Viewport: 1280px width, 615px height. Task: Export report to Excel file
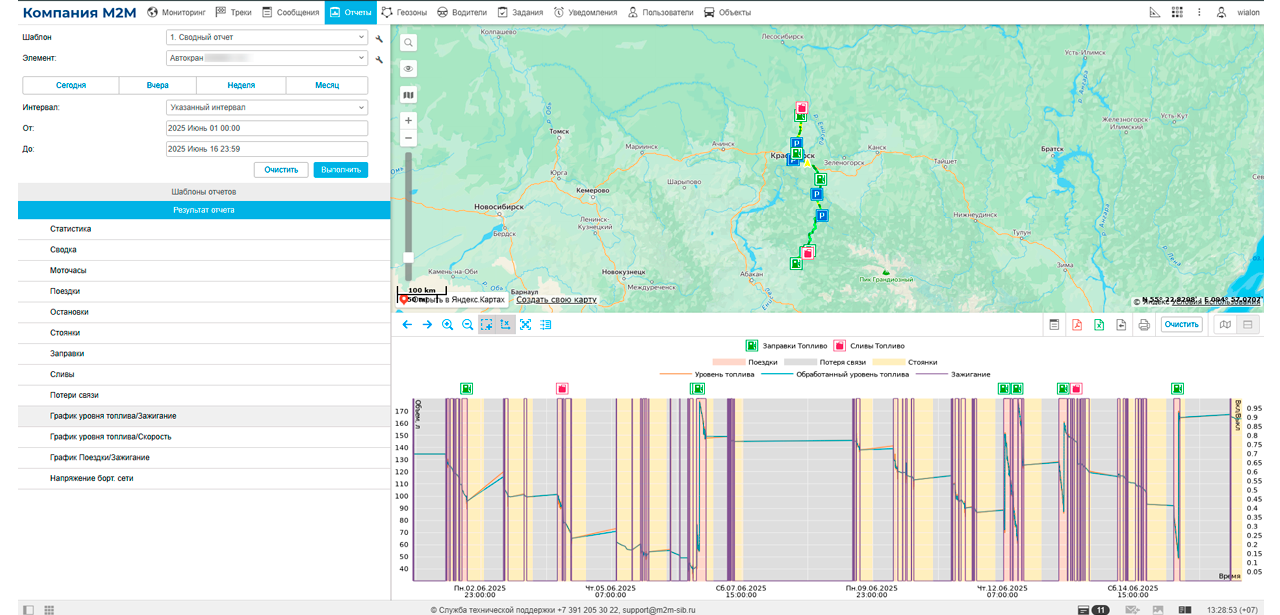click(x=1099, y=325)
